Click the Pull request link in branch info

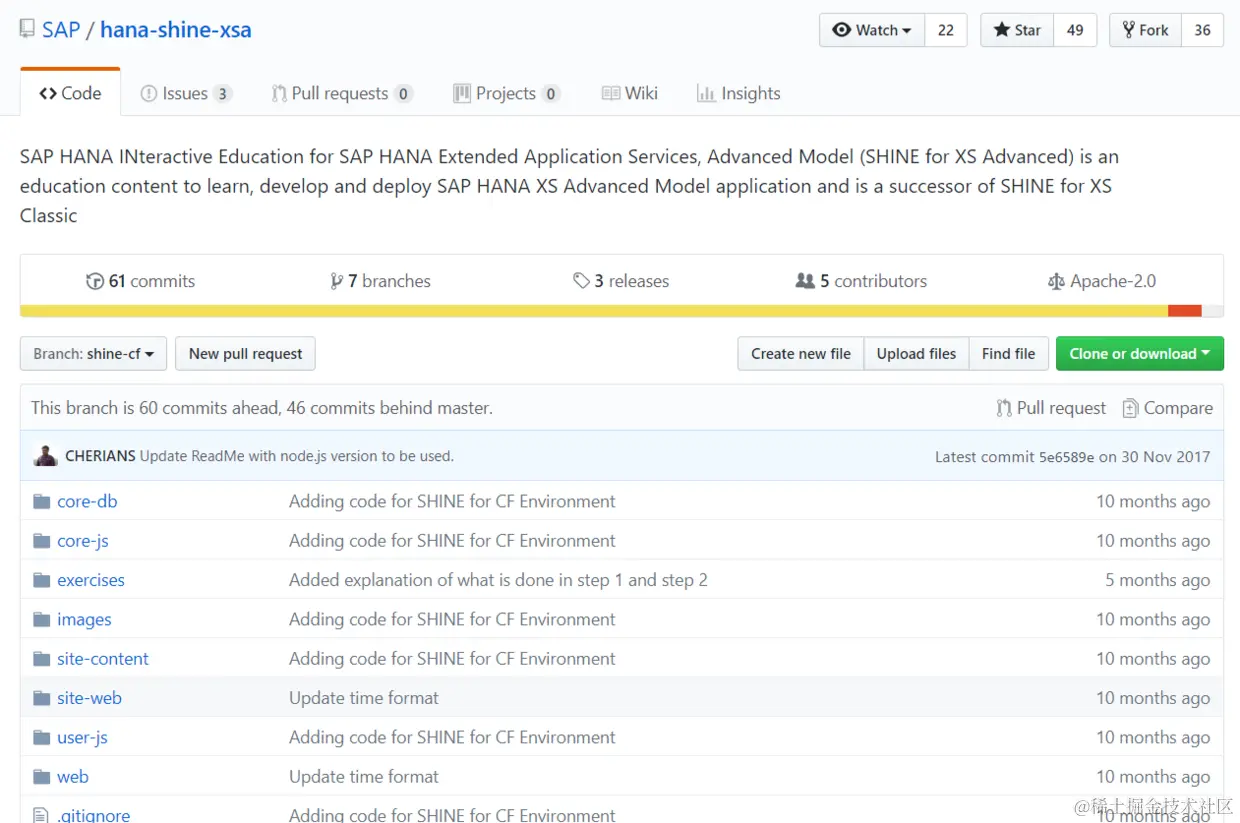tap(1051, 408)
